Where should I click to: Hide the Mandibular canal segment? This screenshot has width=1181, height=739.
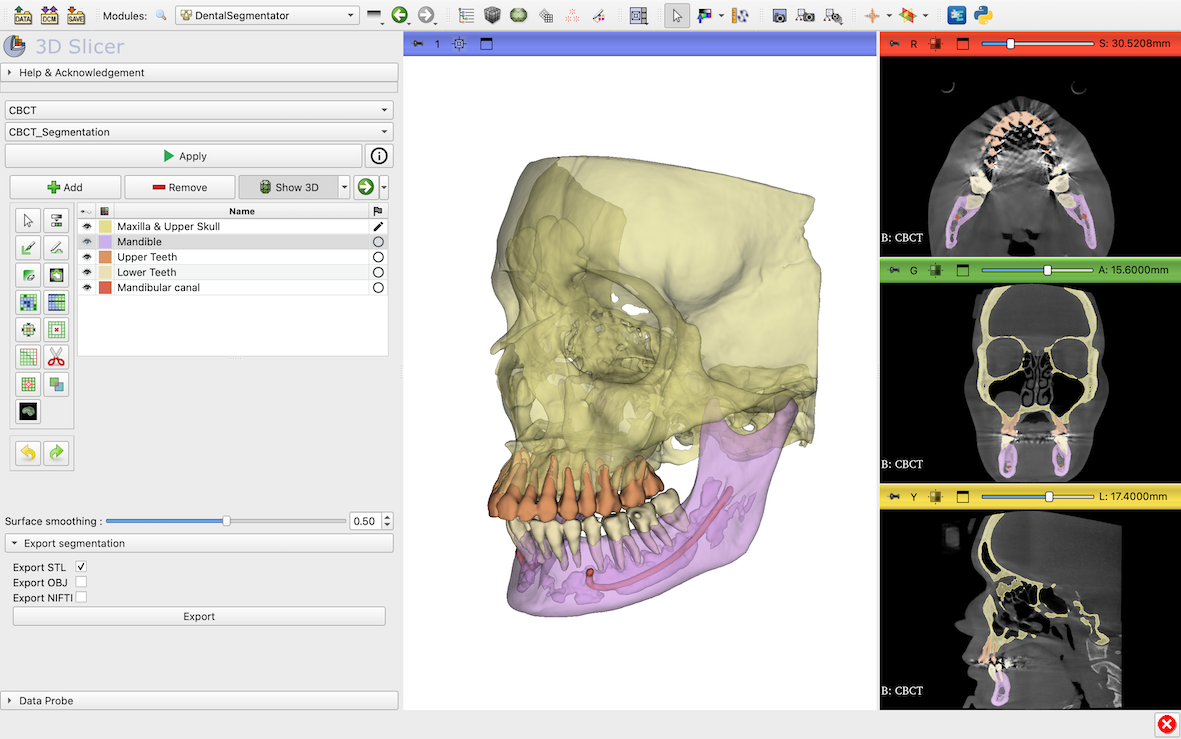coord(87,287)
